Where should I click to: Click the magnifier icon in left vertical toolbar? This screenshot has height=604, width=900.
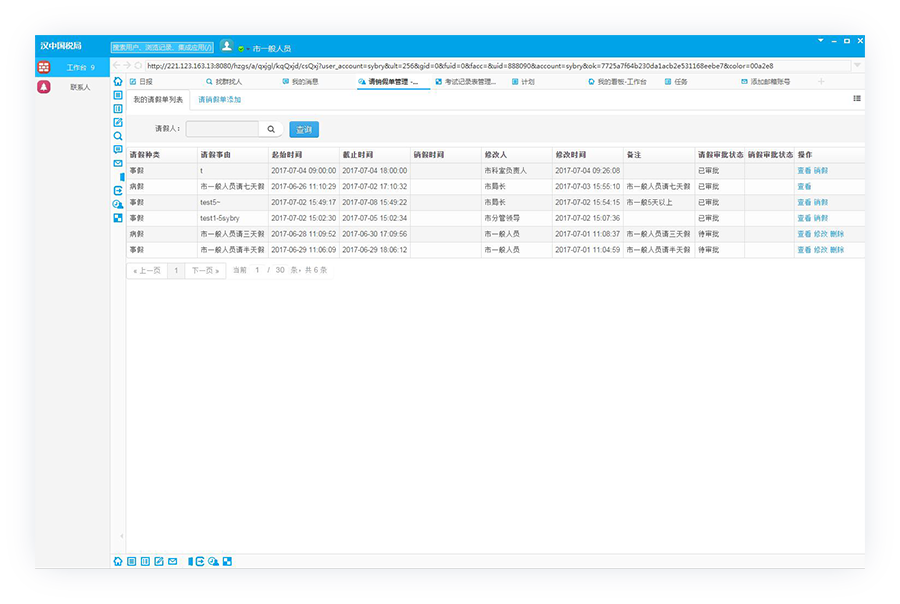pos(118,136)
